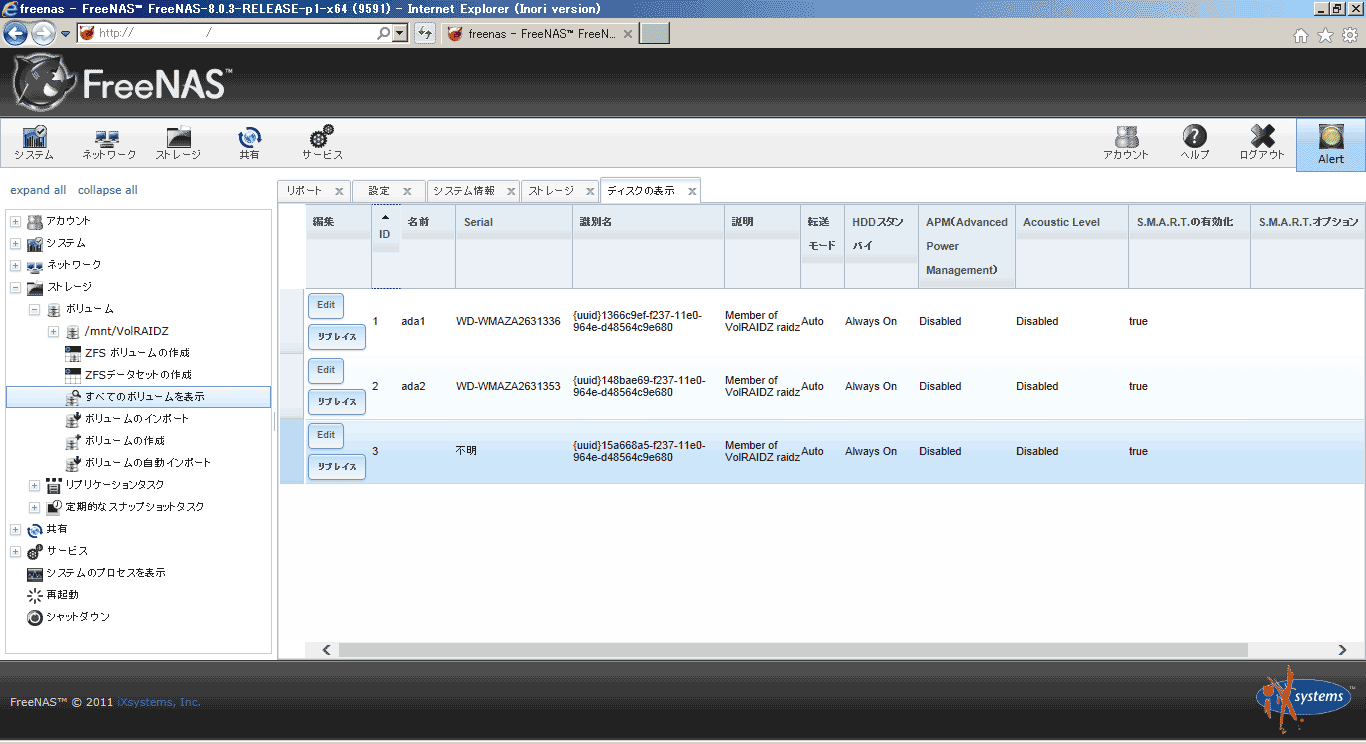Select 再起動 in the tree

[x=62, y=595]
